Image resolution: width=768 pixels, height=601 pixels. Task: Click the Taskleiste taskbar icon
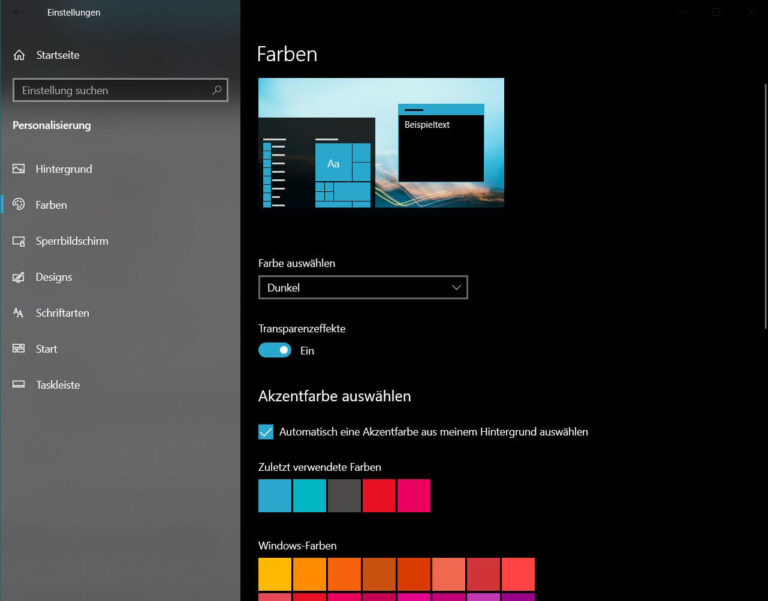(19, 385)
